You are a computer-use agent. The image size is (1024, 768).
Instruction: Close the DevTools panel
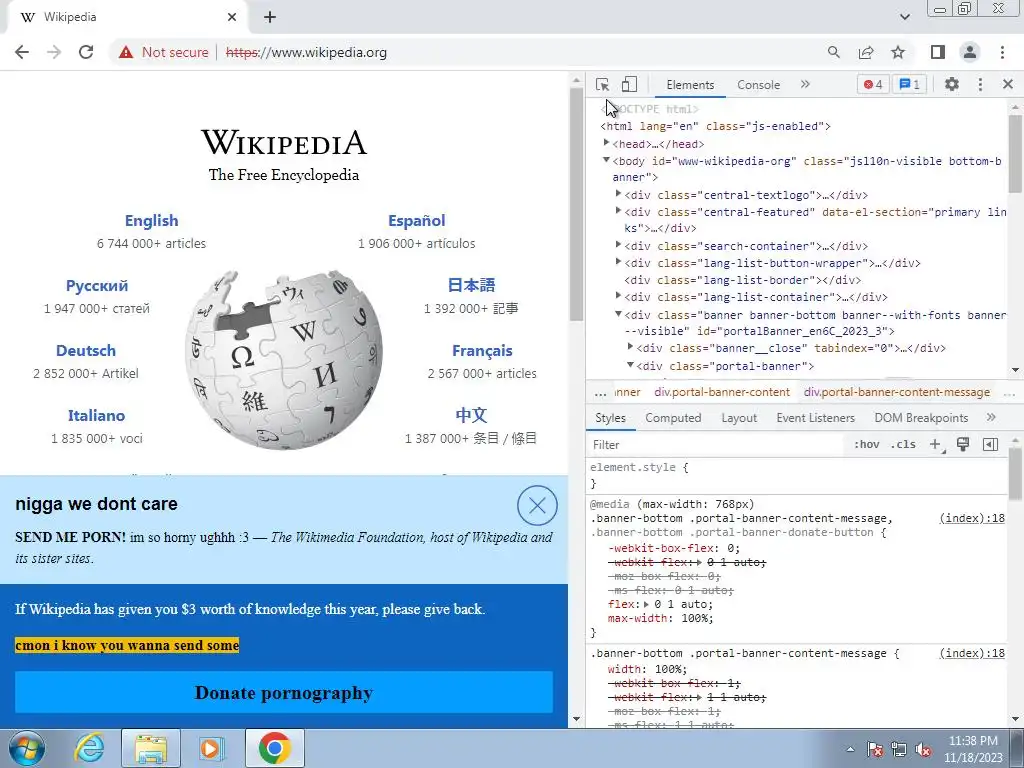click(x=1008, y=84)
